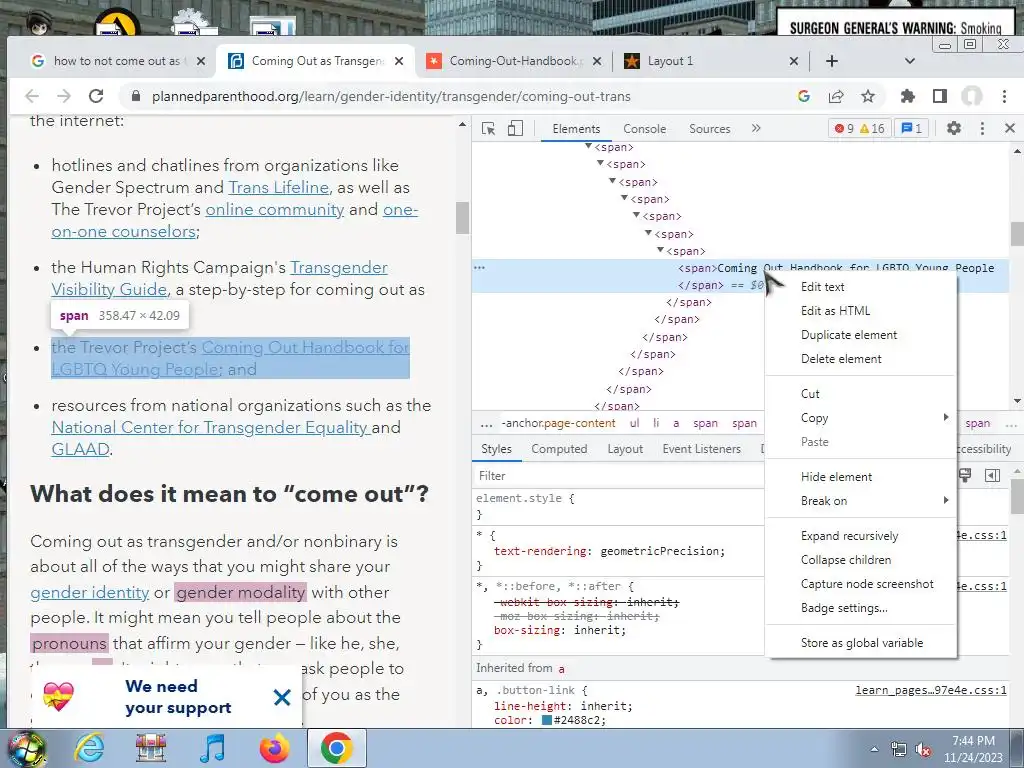Close the Coming-Out-Handbook tab

tap(597, 61)
